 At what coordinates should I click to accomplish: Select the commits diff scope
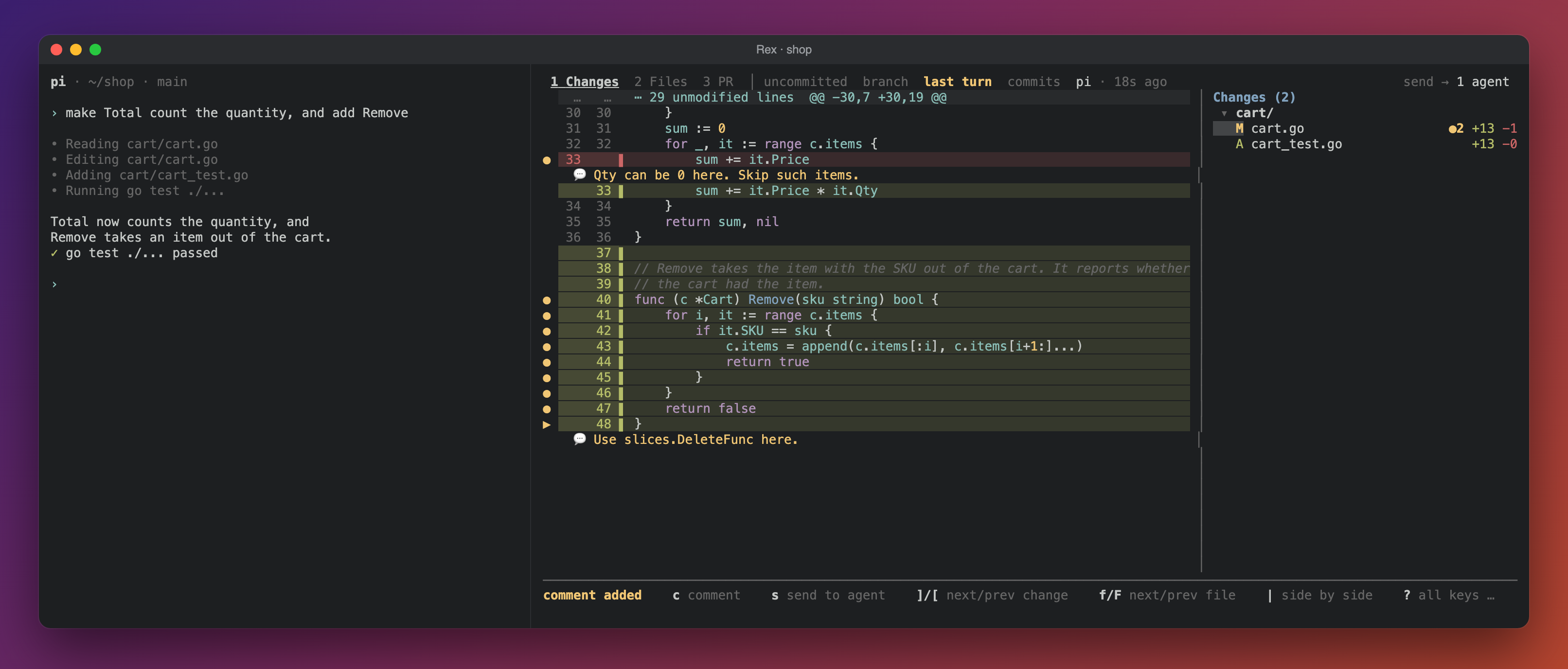pyautogui.click(x=1033, y=82)
